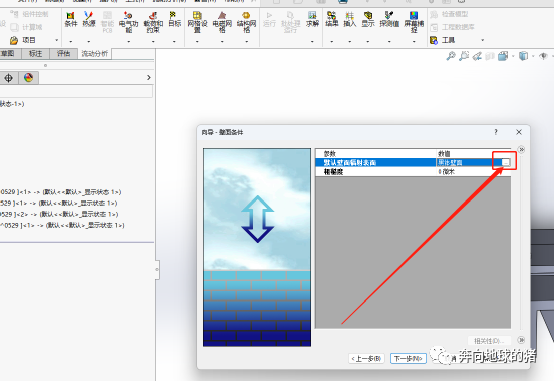Click the 上一步 (Back) wizard button
Image resolution: width=554 pixels, height=381 pixels.
point(366,358)
